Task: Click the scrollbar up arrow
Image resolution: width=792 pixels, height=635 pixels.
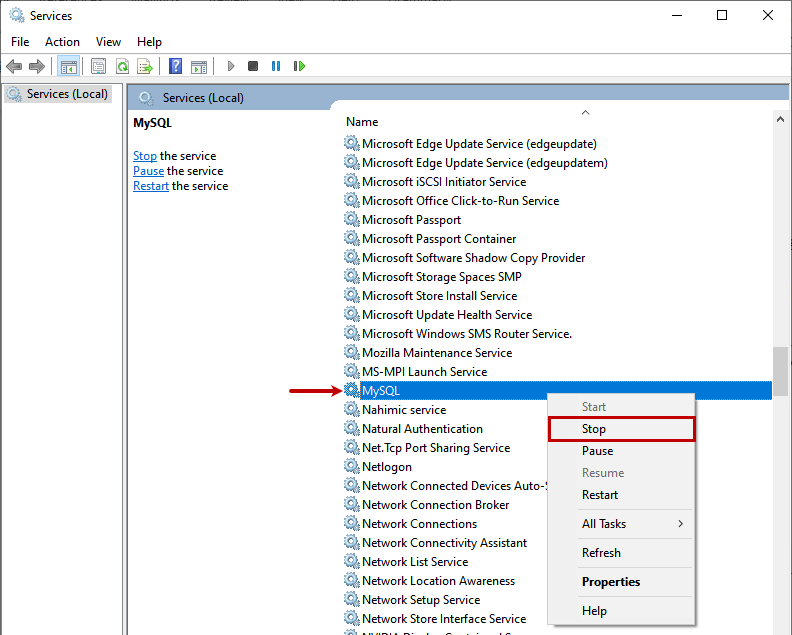Action: (x=780, y=119)
